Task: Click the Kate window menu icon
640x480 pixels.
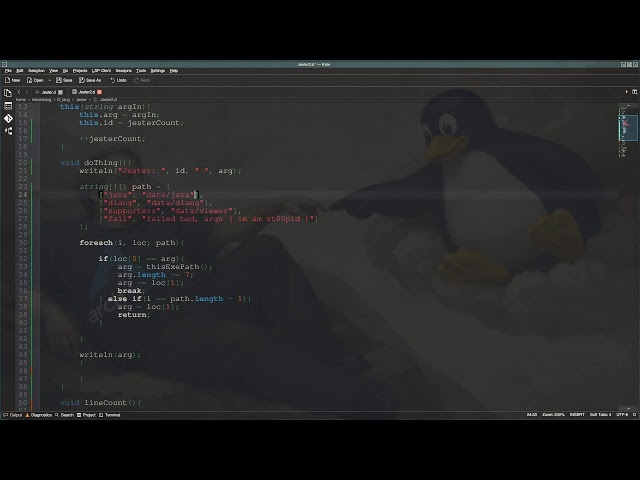Action: point(4,64)
